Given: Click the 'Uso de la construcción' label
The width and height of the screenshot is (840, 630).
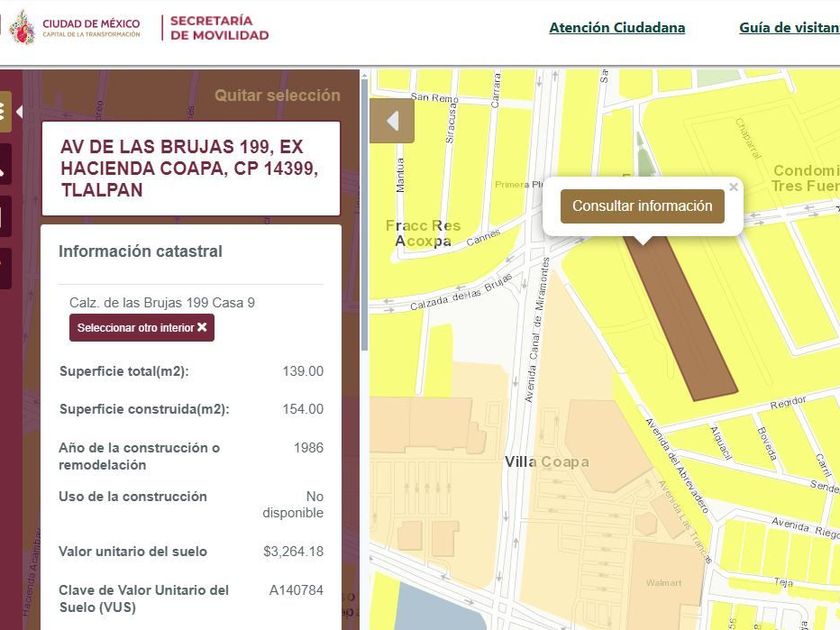Looking at the screenshot, I should tap(133, 497).
